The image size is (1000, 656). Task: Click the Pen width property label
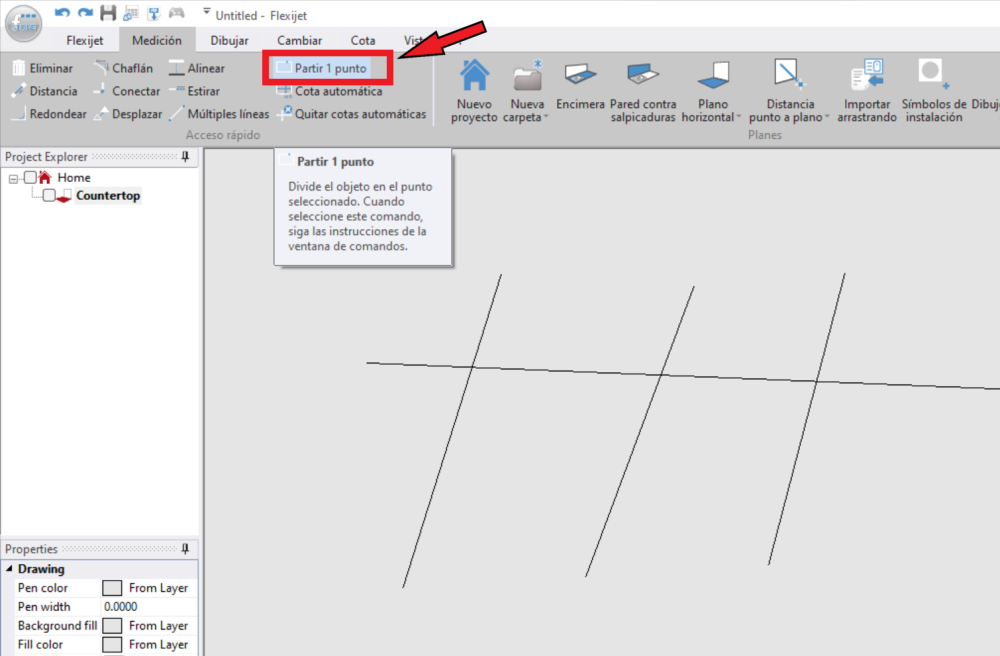(44, 607)
